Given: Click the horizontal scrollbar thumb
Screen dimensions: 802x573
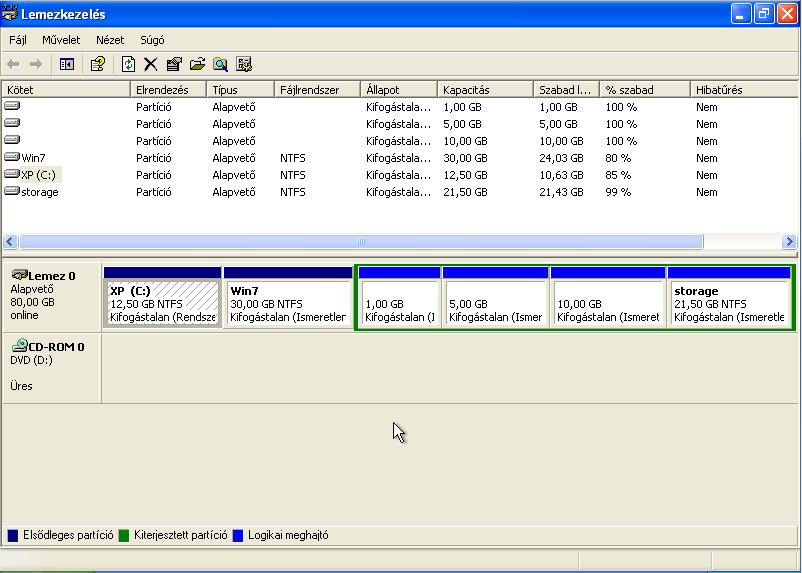Looking at the screenshot, I should (361, 241).
